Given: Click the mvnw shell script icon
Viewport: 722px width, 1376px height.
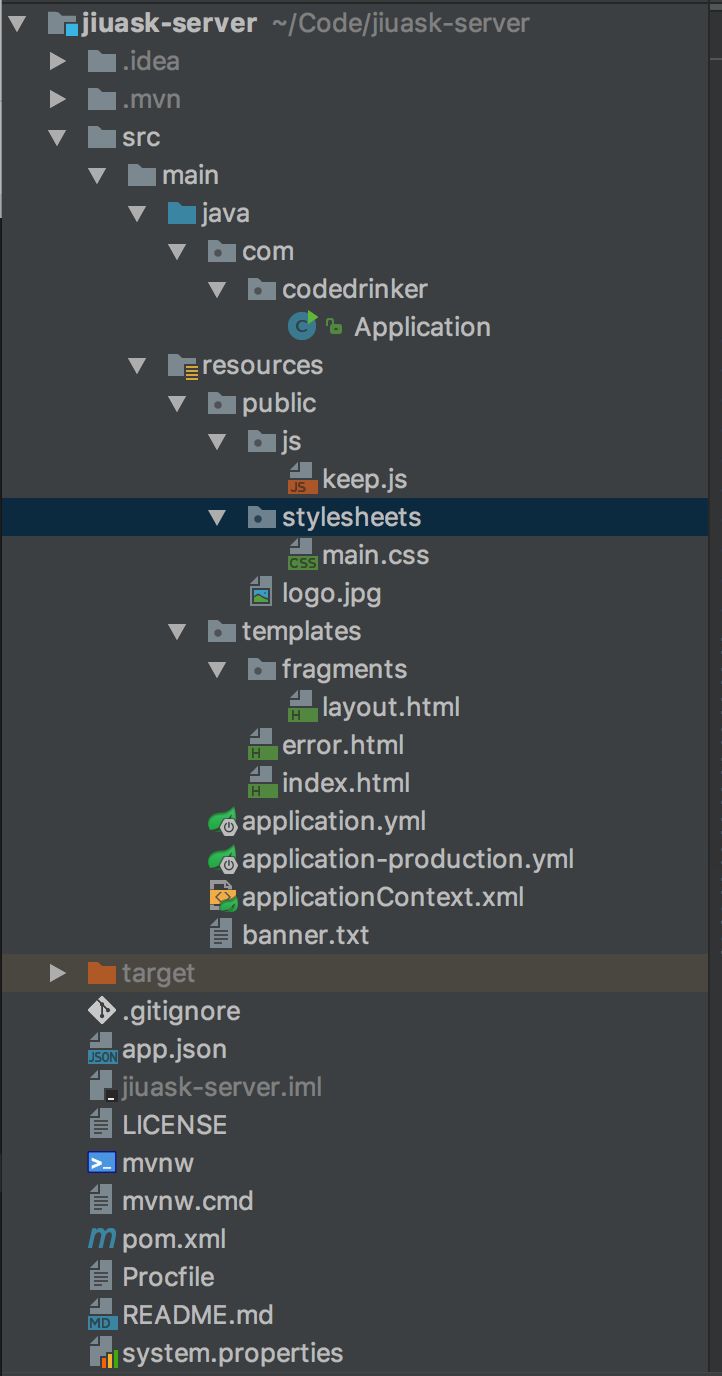Looking at the screenshot, I should [102, 1163].
